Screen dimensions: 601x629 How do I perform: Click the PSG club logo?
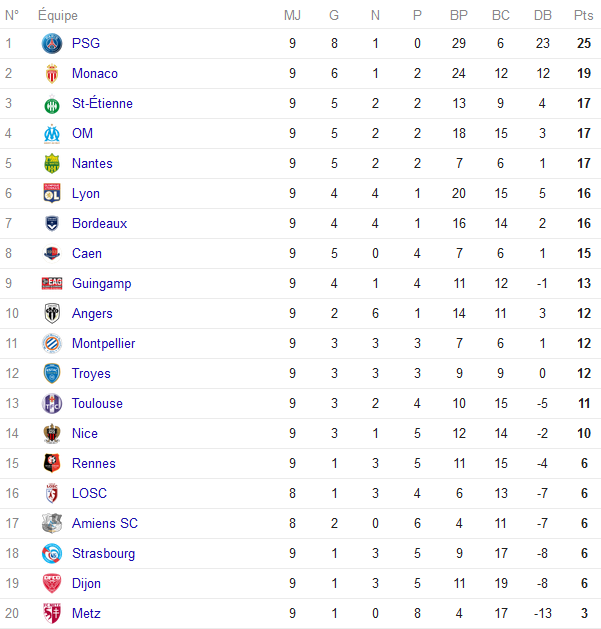(52, 44)
